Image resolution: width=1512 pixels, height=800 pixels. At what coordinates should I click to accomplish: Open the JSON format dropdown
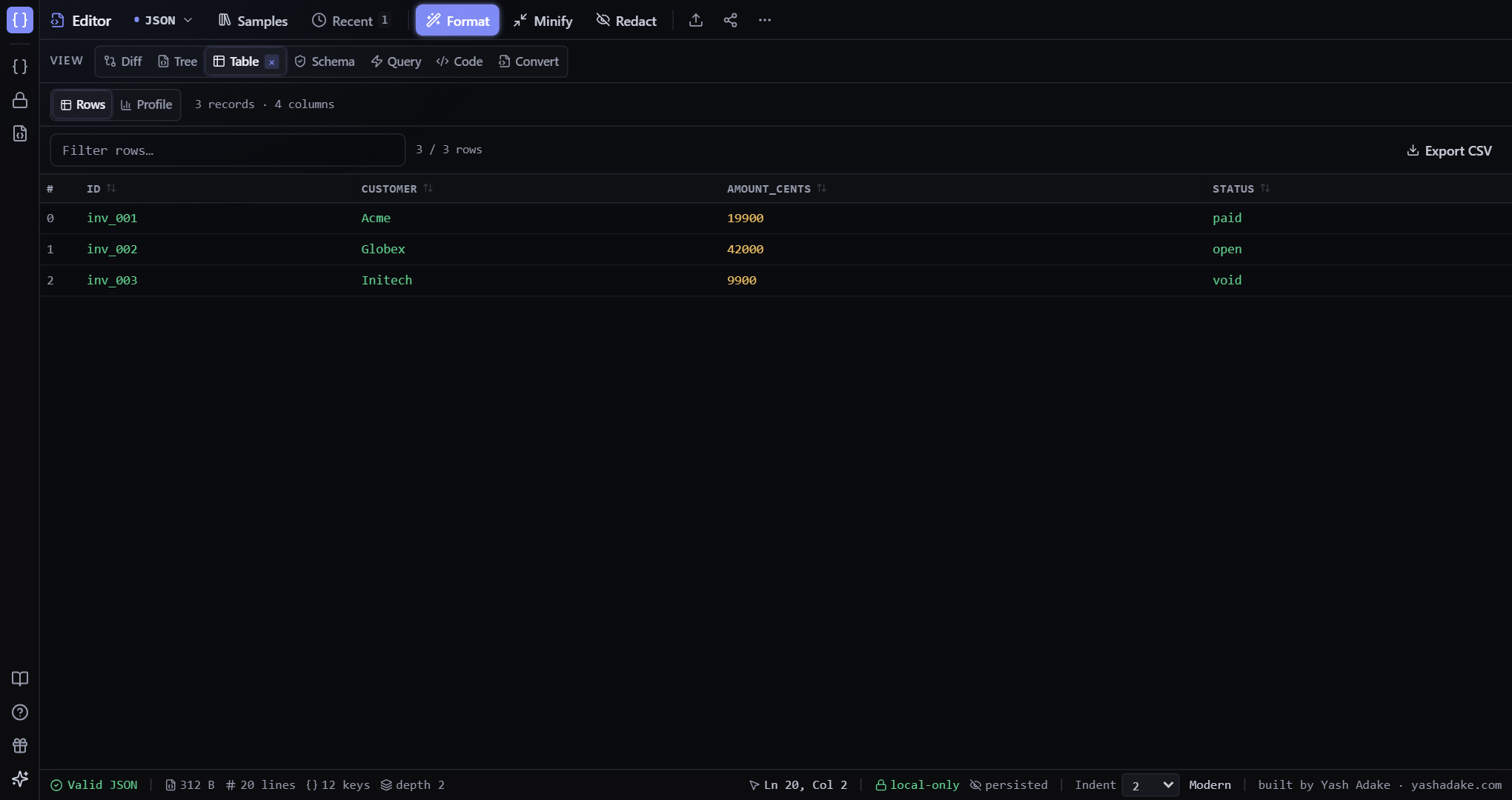coord(163,21)
